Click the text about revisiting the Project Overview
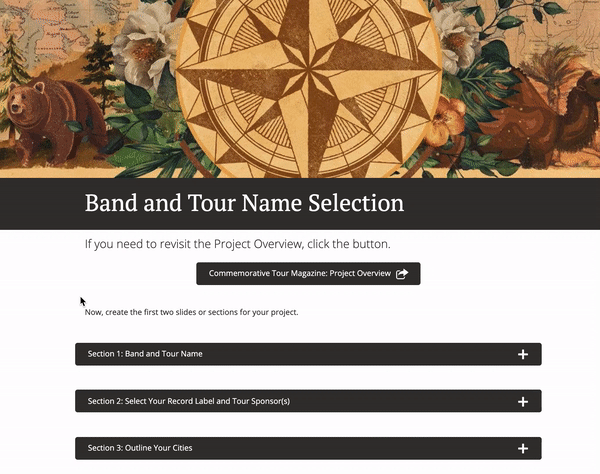Viewport: 600px width, 474px height. pos(238,244)
